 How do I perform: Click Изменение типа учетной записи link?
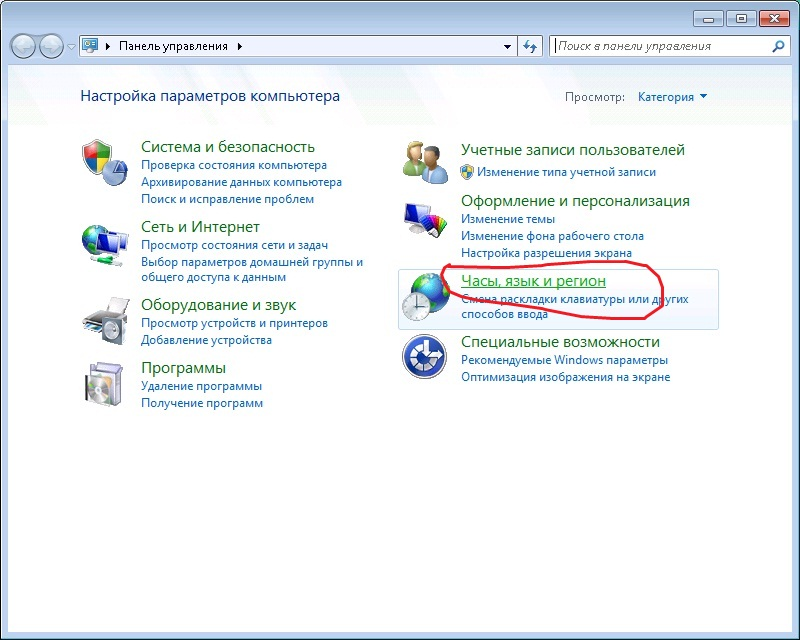tap(566, 173)
